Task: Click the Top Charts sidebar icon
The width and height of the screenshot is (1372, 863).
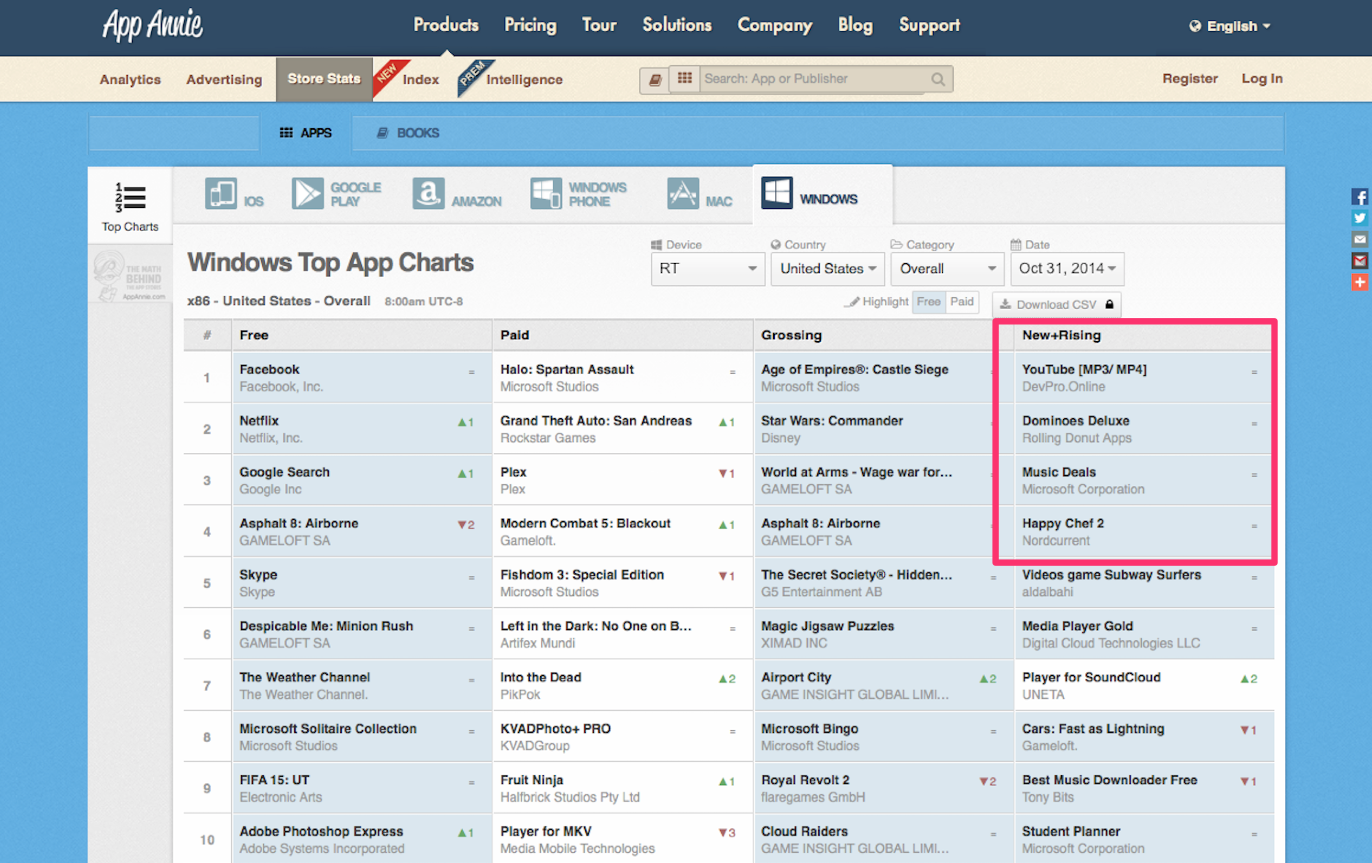Action: [130, 207]
